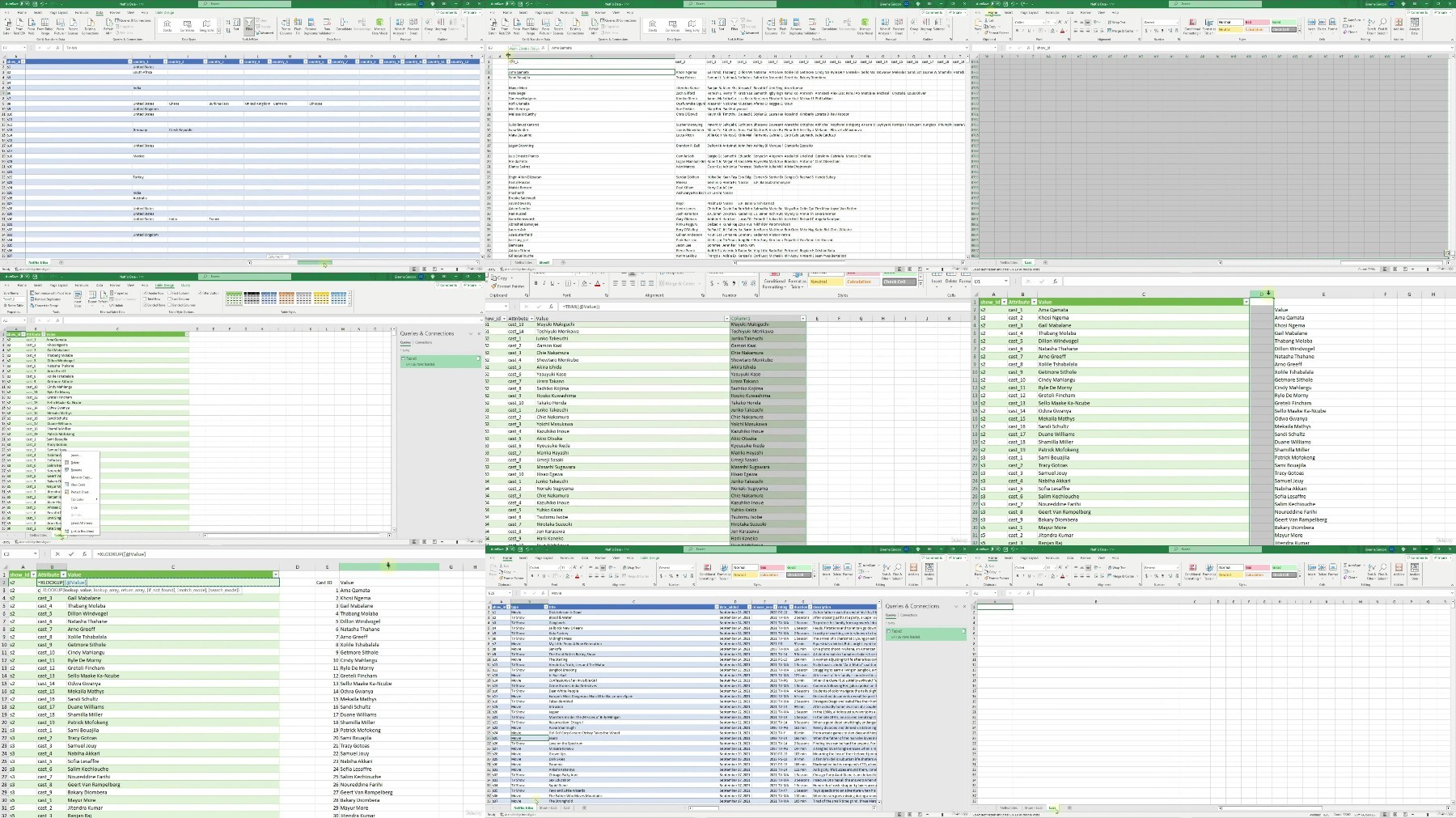This screenshot has width=1456, height=818.
Task: Choose Protect Sheet in the context menu
Action: [79, 492]
